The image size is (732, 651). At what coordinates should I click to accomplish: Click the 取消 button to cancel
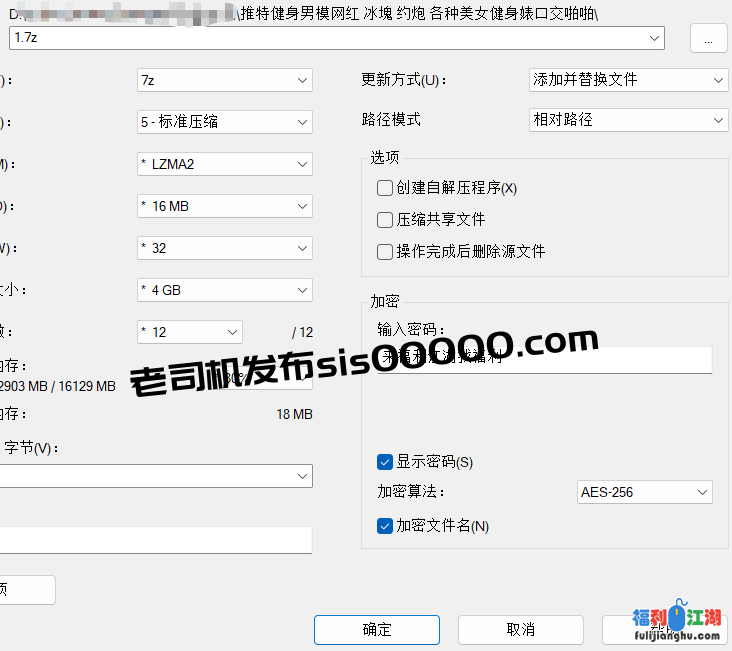pos(520,630)
